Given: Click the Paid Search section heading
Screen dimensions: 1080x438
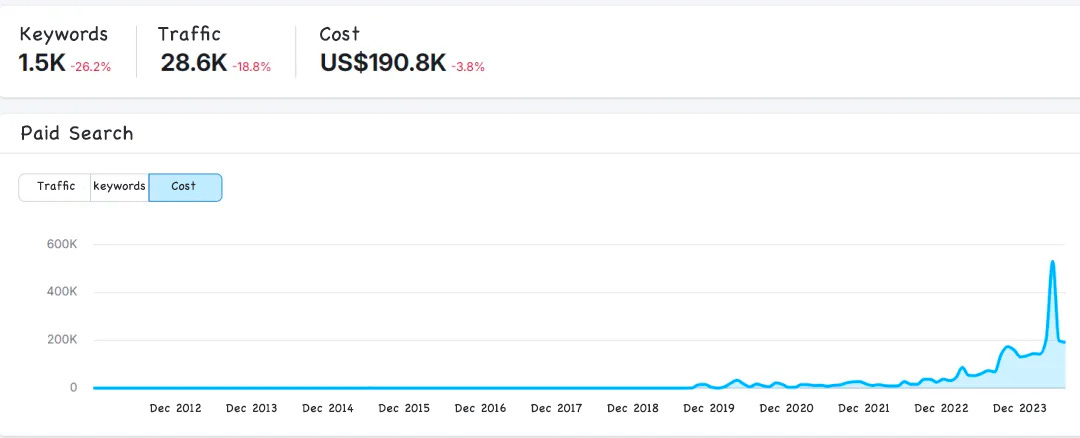Looking at the screenshot, I should (77, 133).
